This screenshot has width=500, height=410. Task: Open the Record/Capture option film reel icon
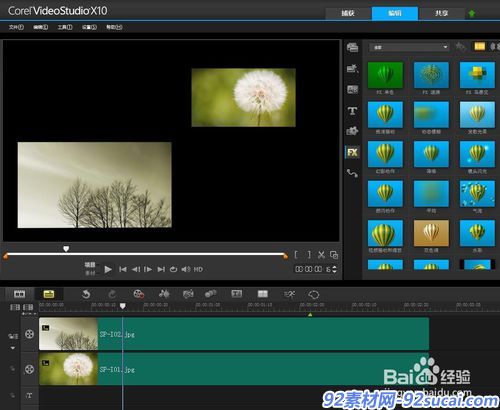(138, 294)
